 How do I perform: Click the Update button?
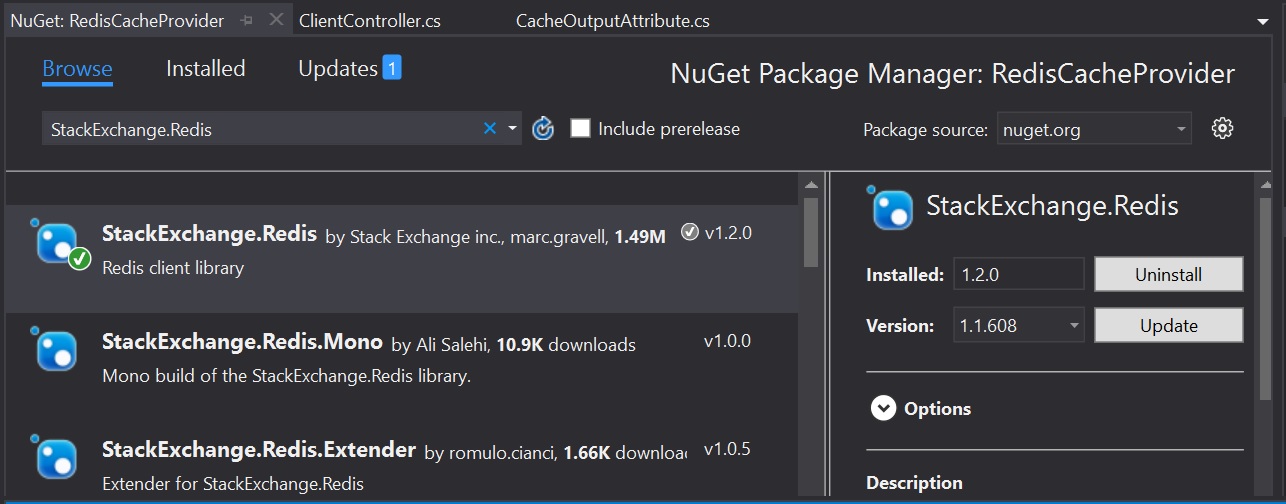point(1169,325)
